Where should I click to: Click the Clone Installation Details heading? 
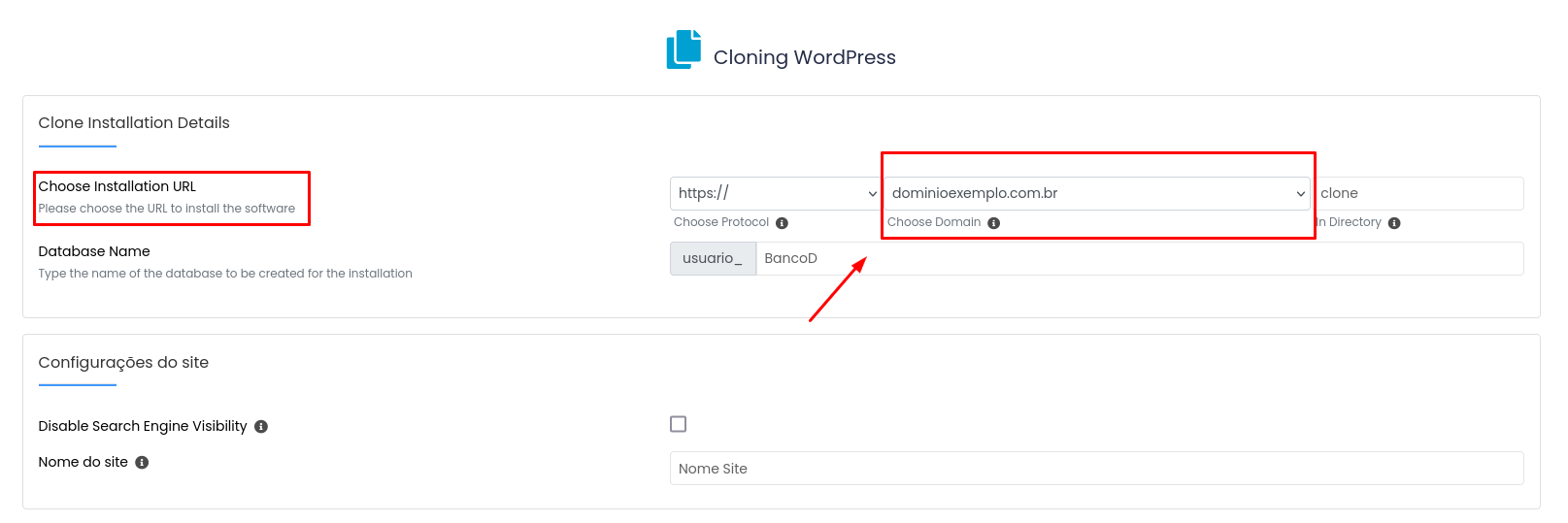click(x=134, y=122)
